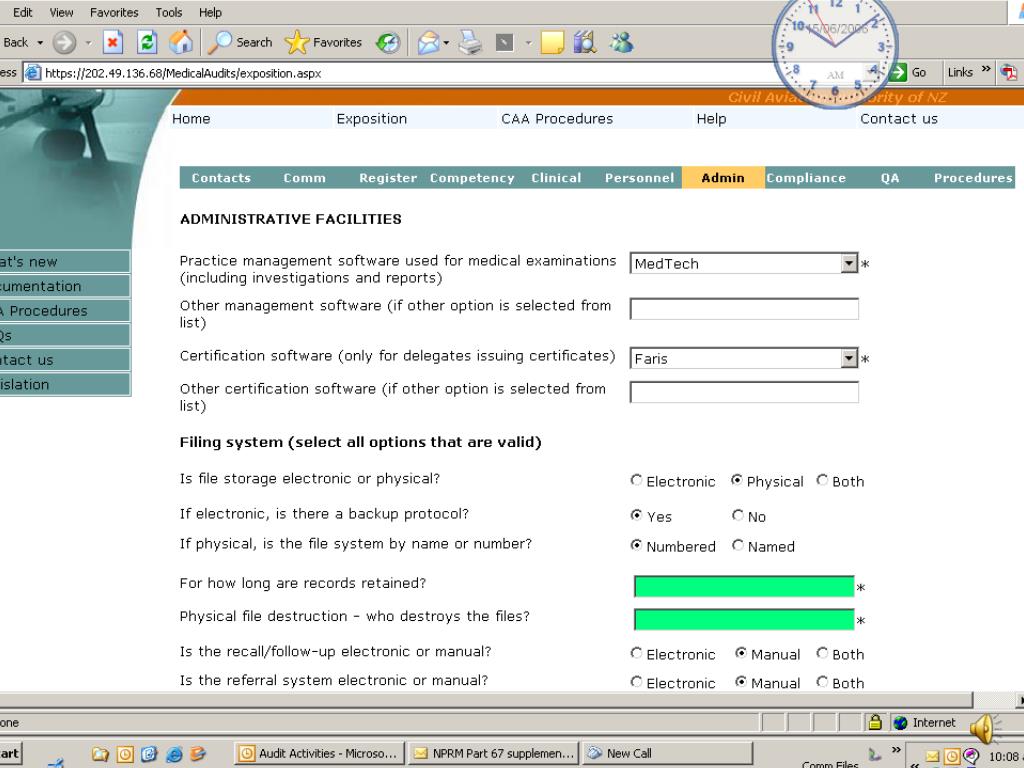
Task: Select Yes for backup protocol
Action: [636, 515]
